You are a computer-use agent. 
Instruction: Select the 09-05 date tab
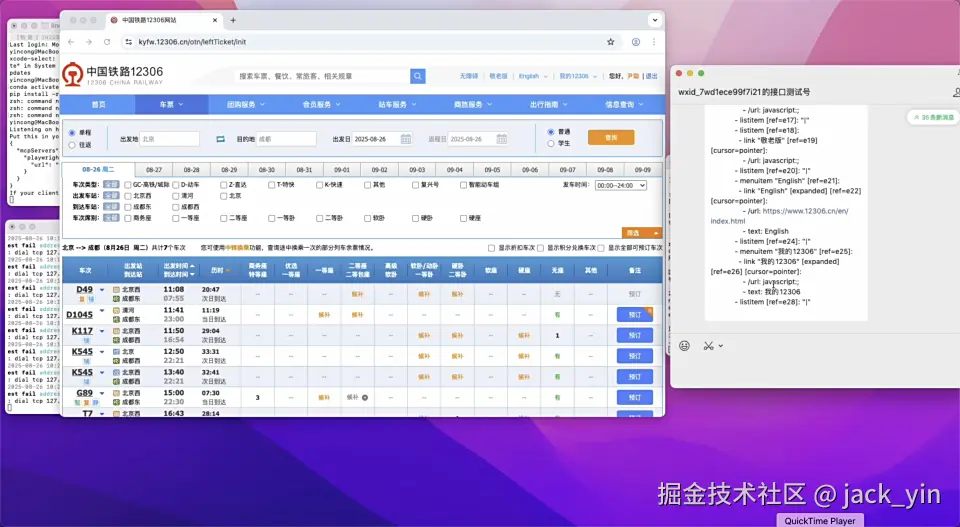click(x=492, y=170)
